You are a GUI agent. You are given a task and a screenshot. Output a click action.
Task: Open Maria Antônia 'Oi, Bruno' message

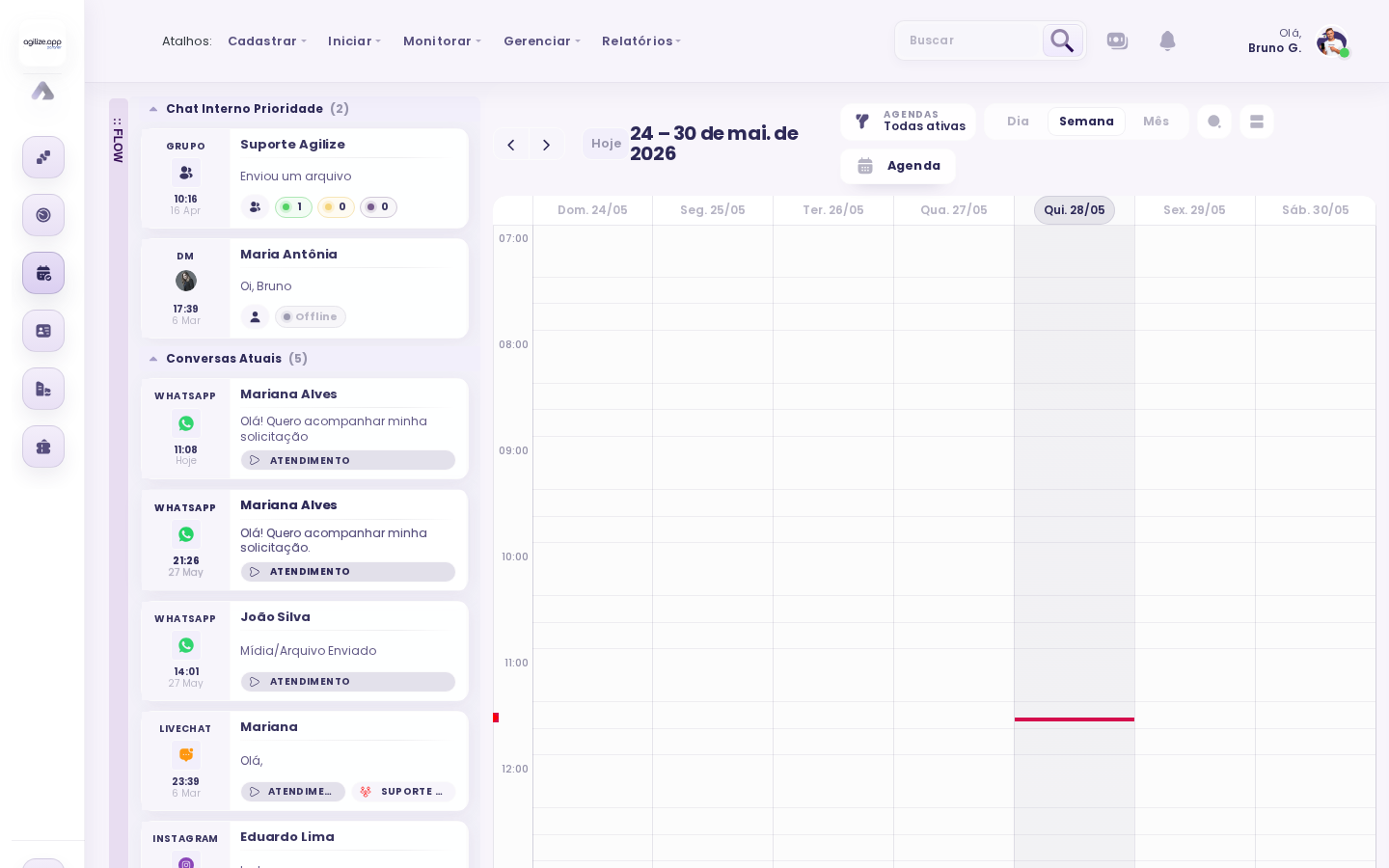coord(265,286)
